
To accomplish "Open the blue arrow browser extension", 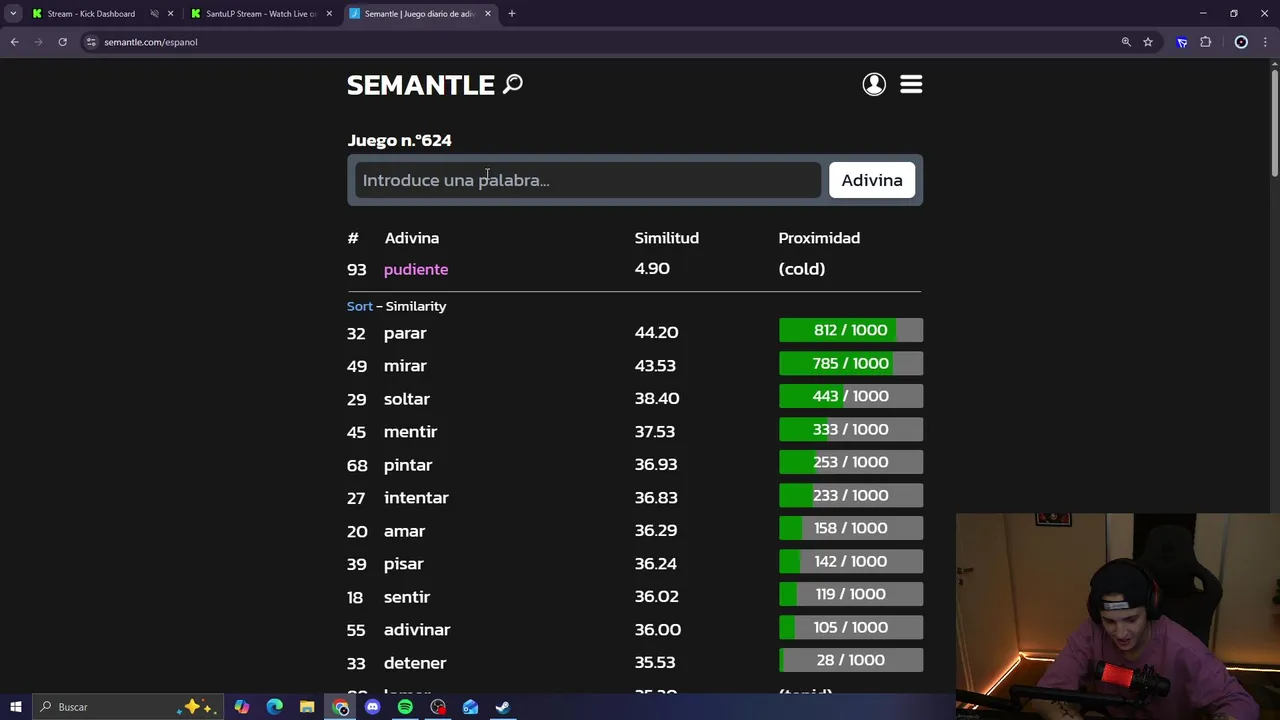I will click(x=1182, y=42).
